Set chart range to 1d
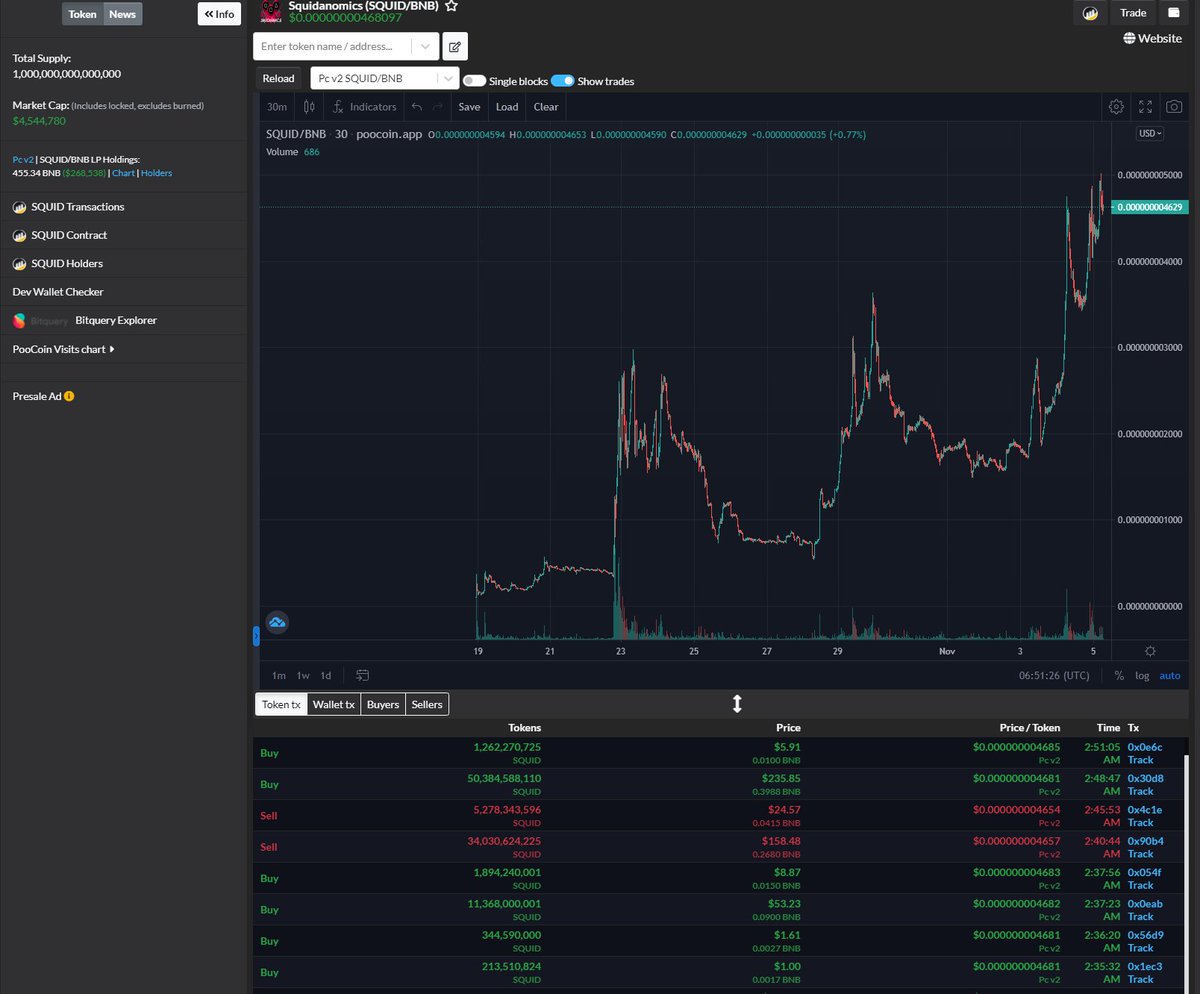 [325, 676]
